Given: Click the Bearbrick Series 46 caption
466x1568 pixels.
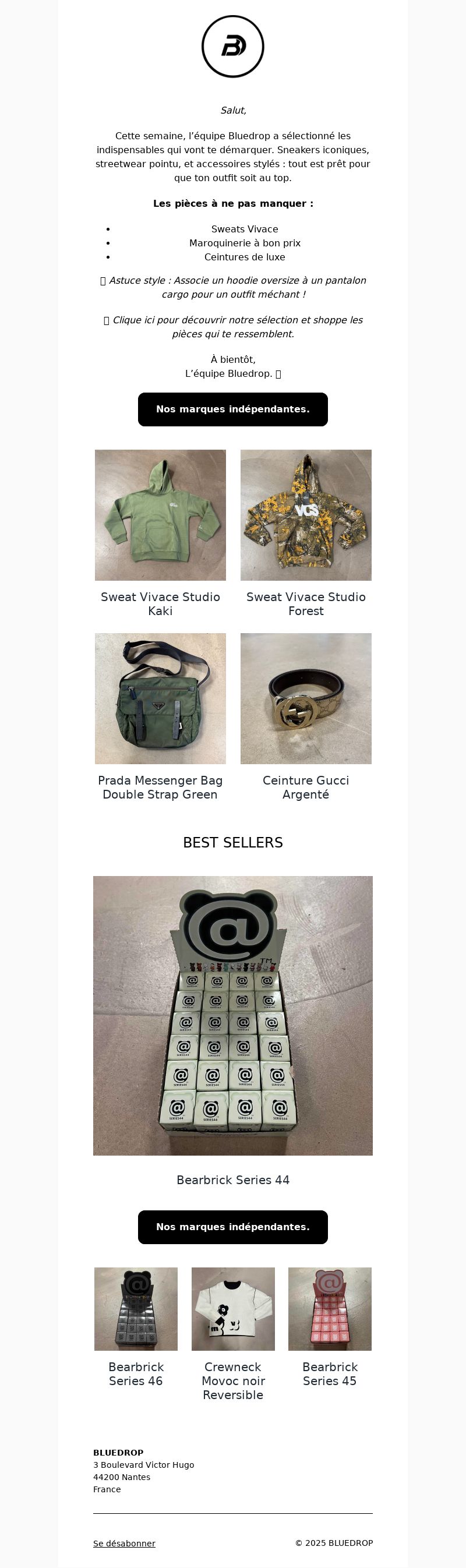Looking at the screenshot, I should (x=136, y=1374).
